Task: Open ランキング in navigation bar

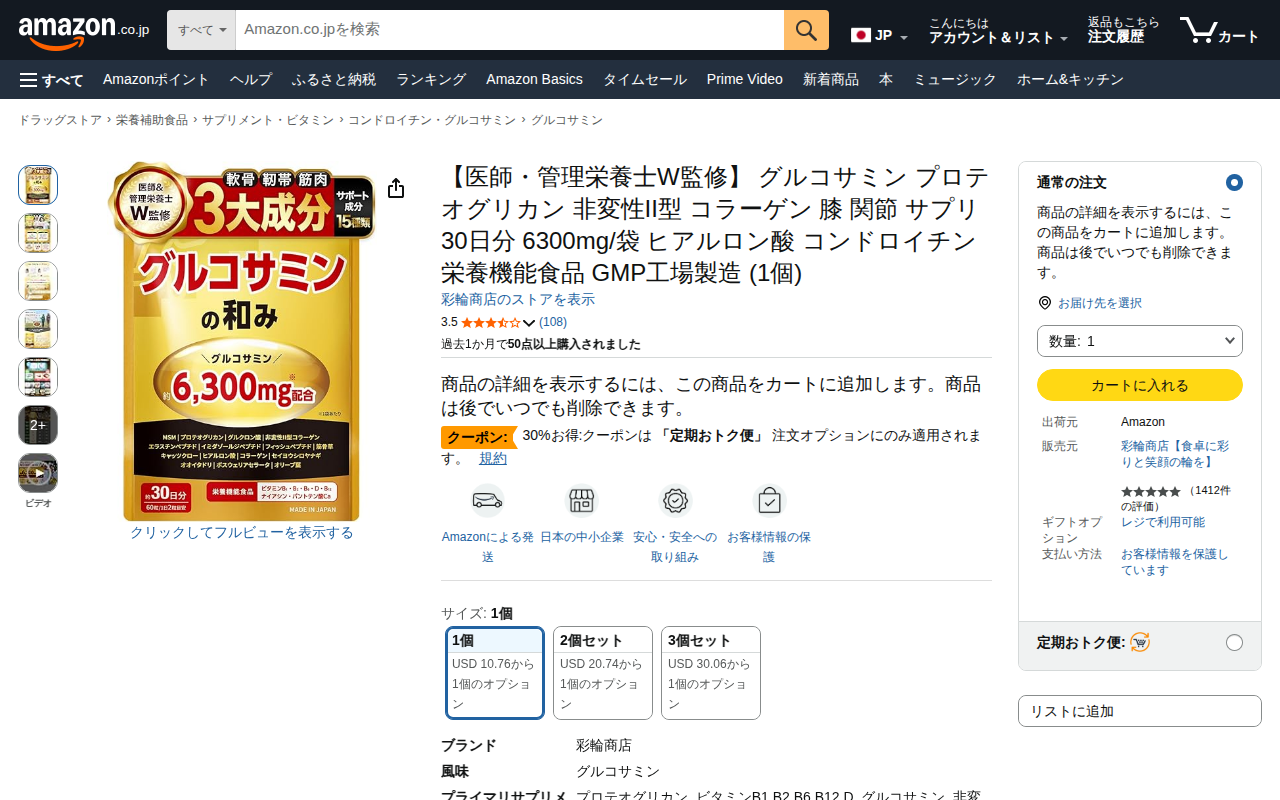Action: pyautogui.click(x=431, y=80)
